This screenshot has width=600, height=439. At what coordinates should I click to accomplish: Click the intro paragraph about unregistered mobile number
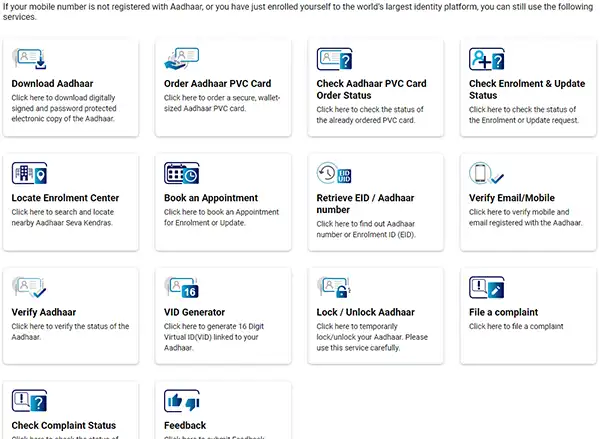pyautogui.click(x=298, y=11)
